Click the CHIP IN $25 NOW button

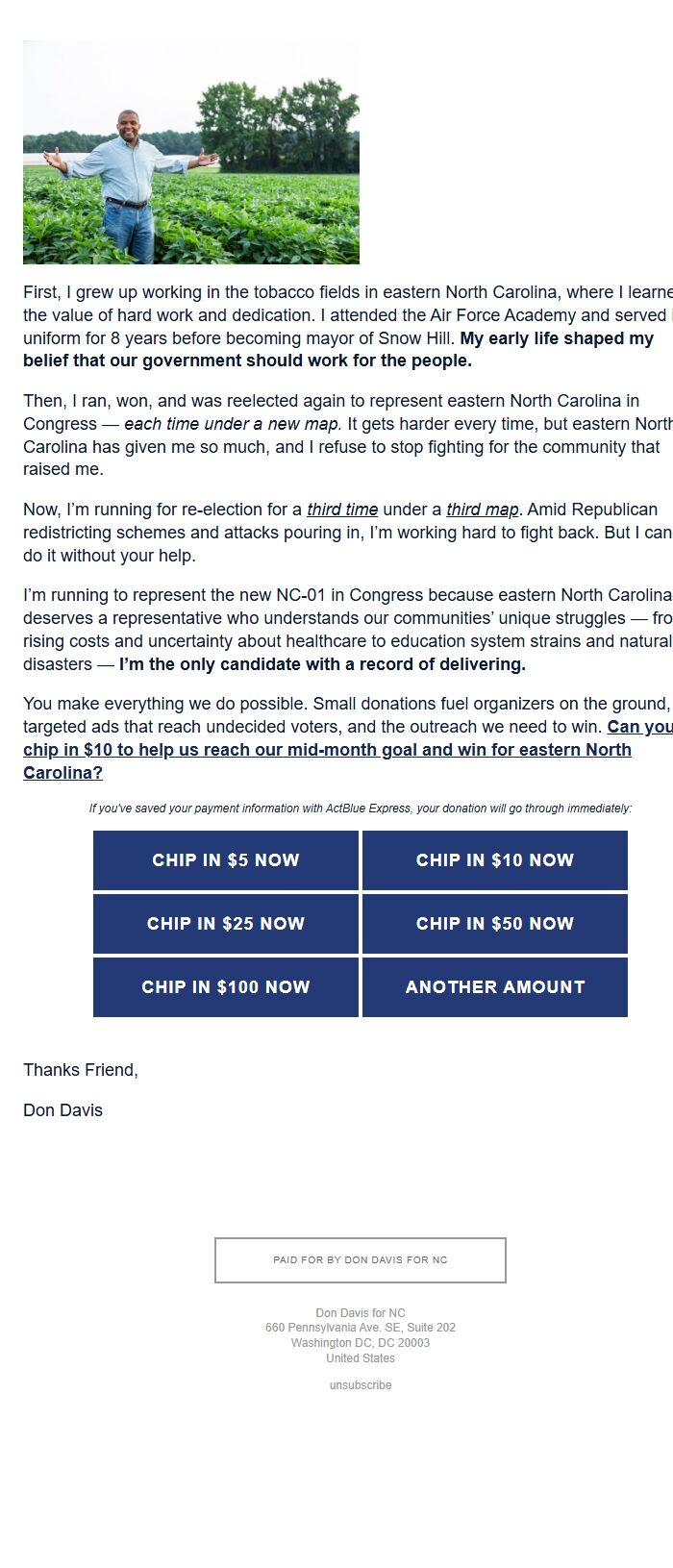coord(225,923)
